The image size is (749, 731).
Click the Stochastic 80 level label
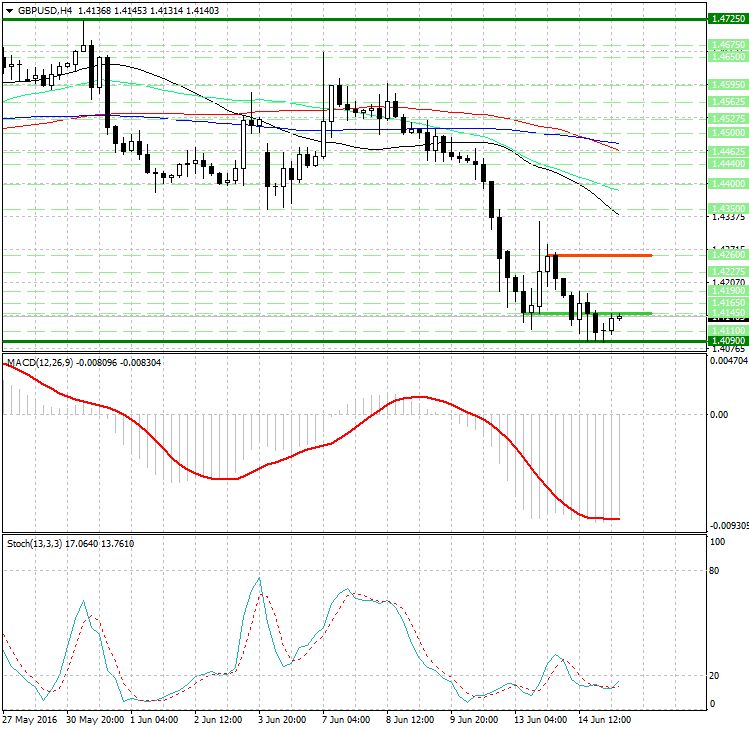click(x=716, y=571)
